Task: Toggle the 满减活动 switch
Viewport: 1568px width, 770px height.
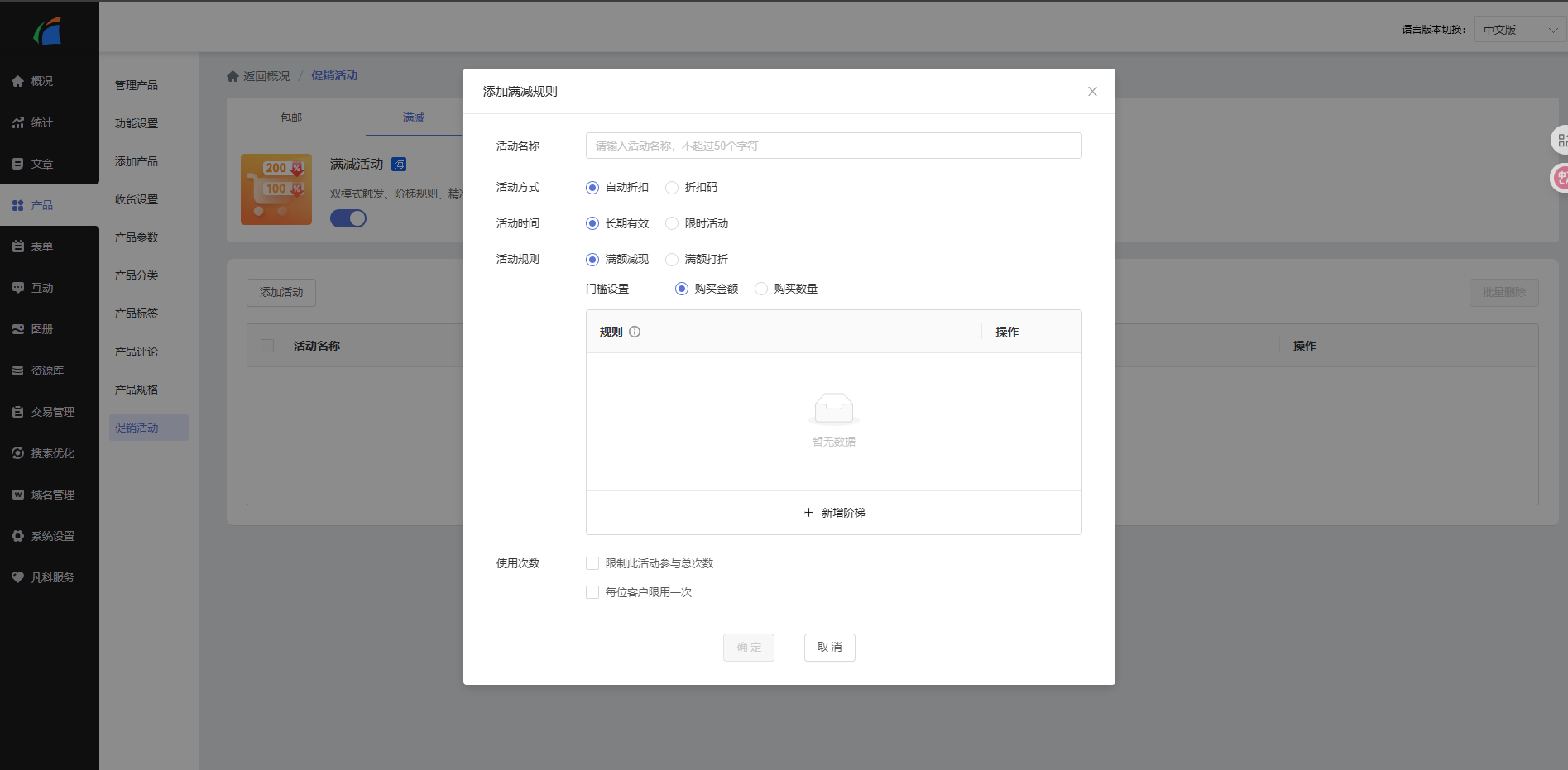Action: tap(348, 218)
